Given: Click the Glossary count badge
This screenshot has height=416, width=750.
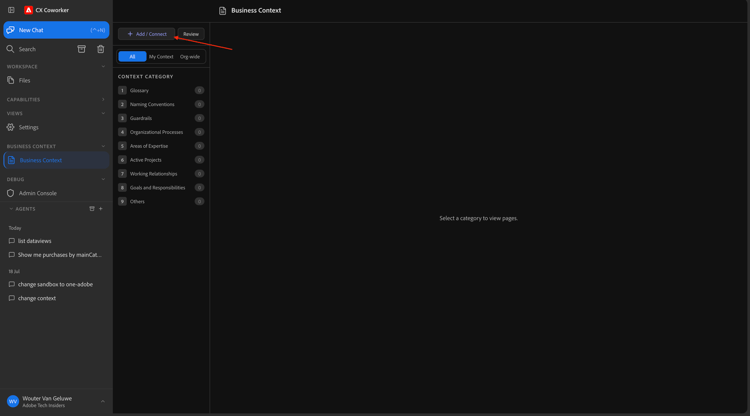Looking at the screenshot, I should point(199,90).
